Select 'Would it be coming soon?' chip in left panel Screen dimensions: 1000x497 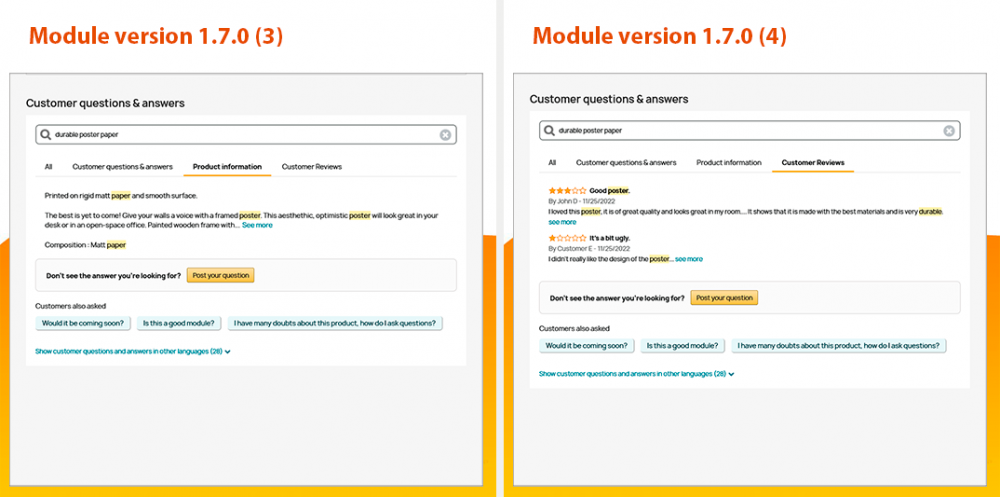click(83, 323)
